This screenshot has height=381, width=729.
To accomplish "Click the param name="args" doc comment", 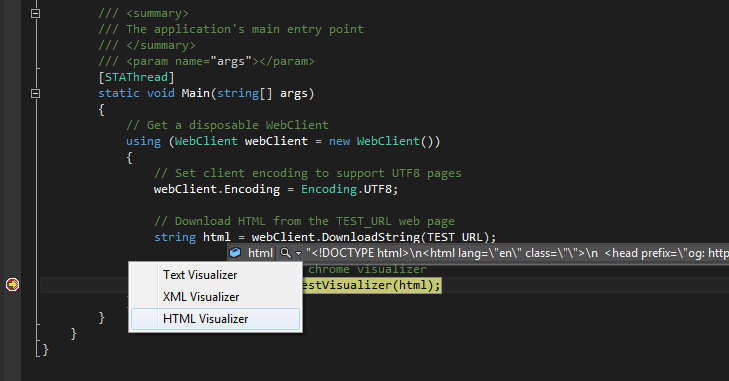I will coord(206,61).
